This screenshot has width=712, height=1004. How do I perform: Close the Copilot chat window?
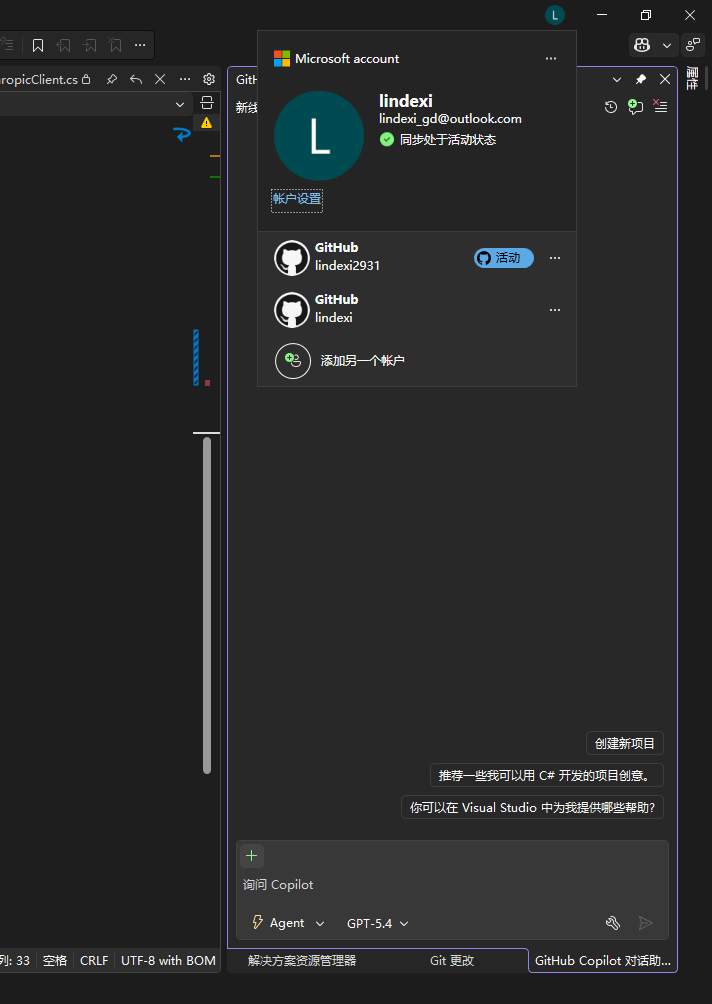click(665, 79)
